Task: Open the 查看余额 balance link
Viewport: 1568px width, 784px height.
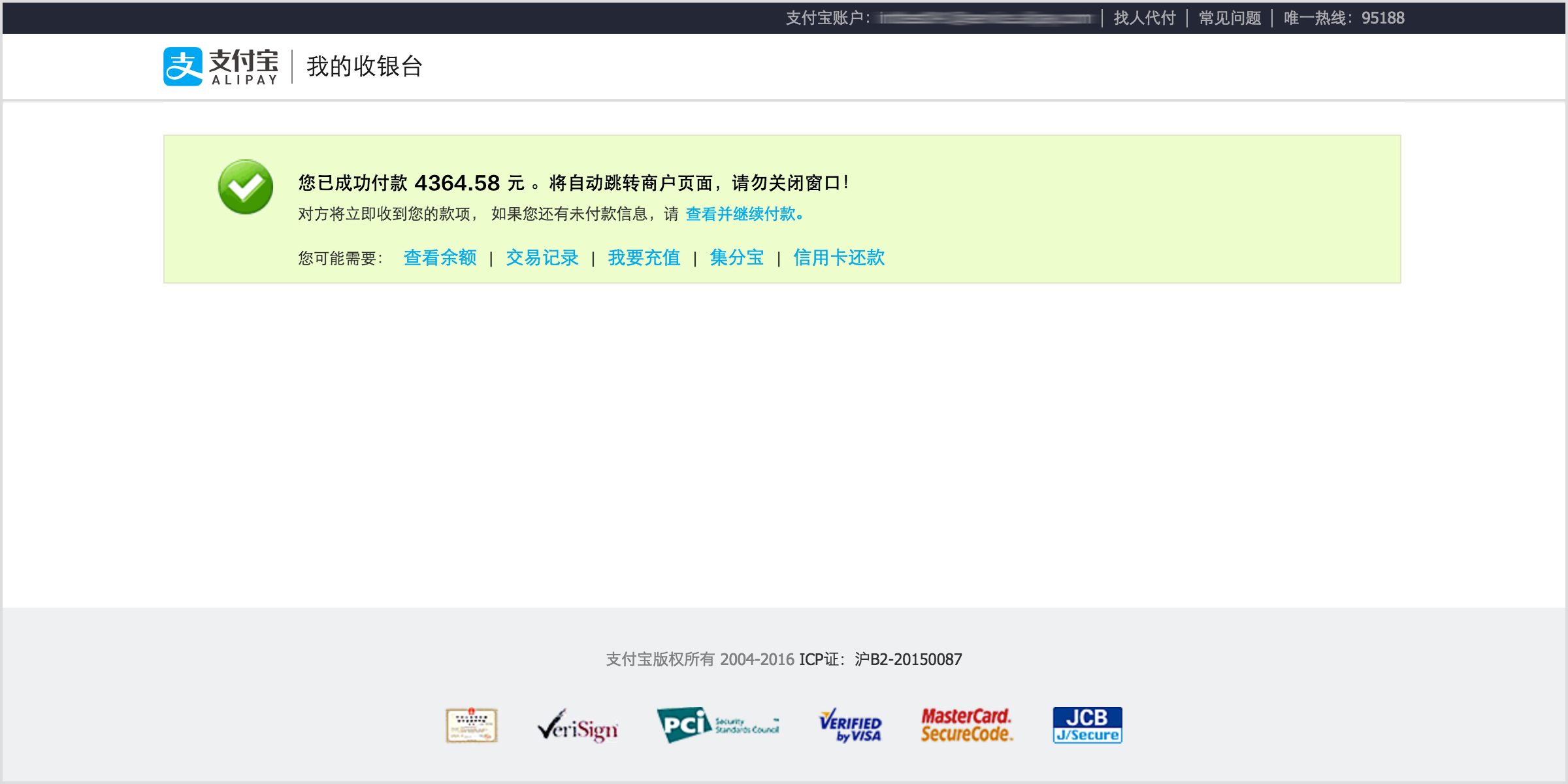Action: coord(440,257)
